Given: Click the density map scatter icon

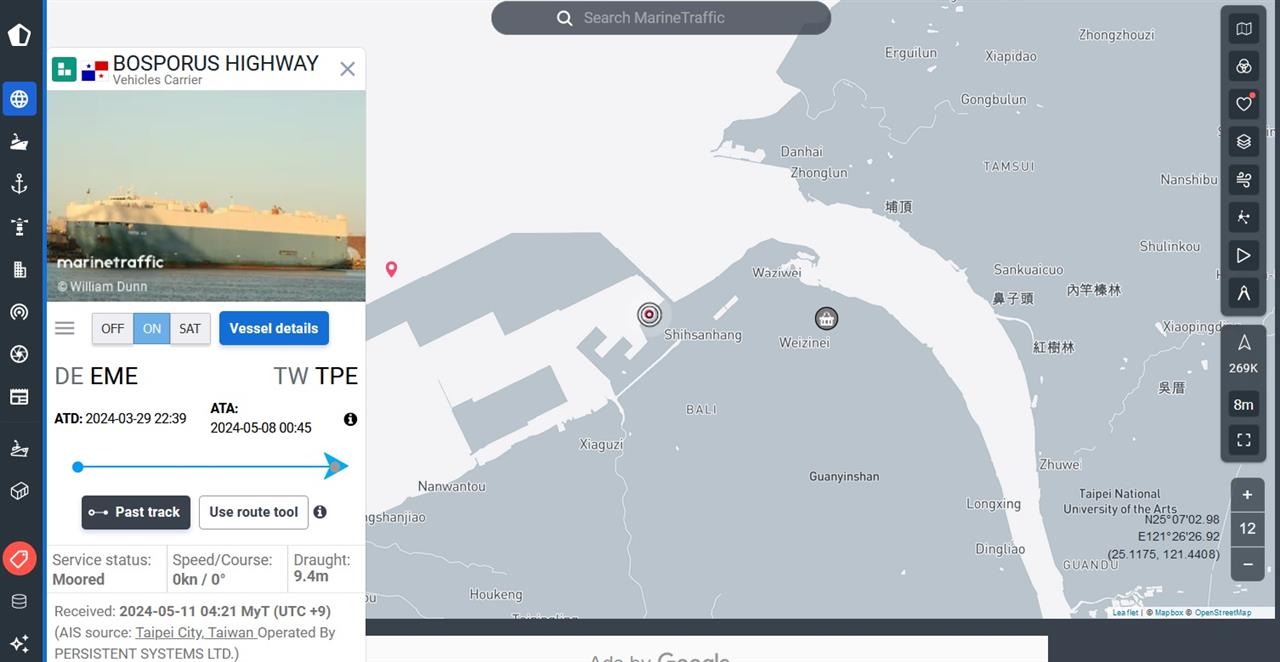Looking at the screenshot, I should pos(1244,217).
